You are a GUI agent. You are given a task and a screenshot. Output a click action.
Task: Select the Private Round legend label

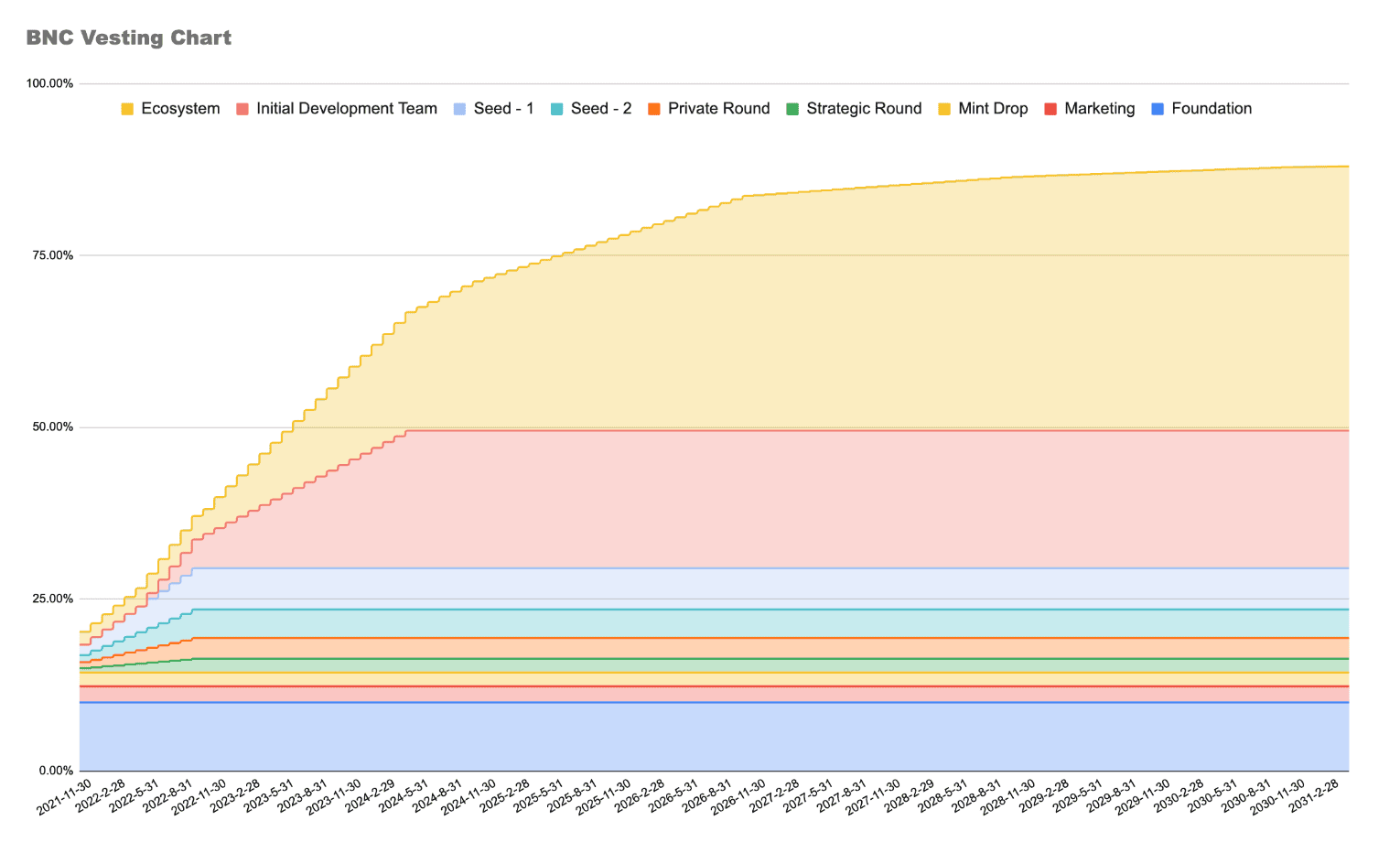point(719,109)
